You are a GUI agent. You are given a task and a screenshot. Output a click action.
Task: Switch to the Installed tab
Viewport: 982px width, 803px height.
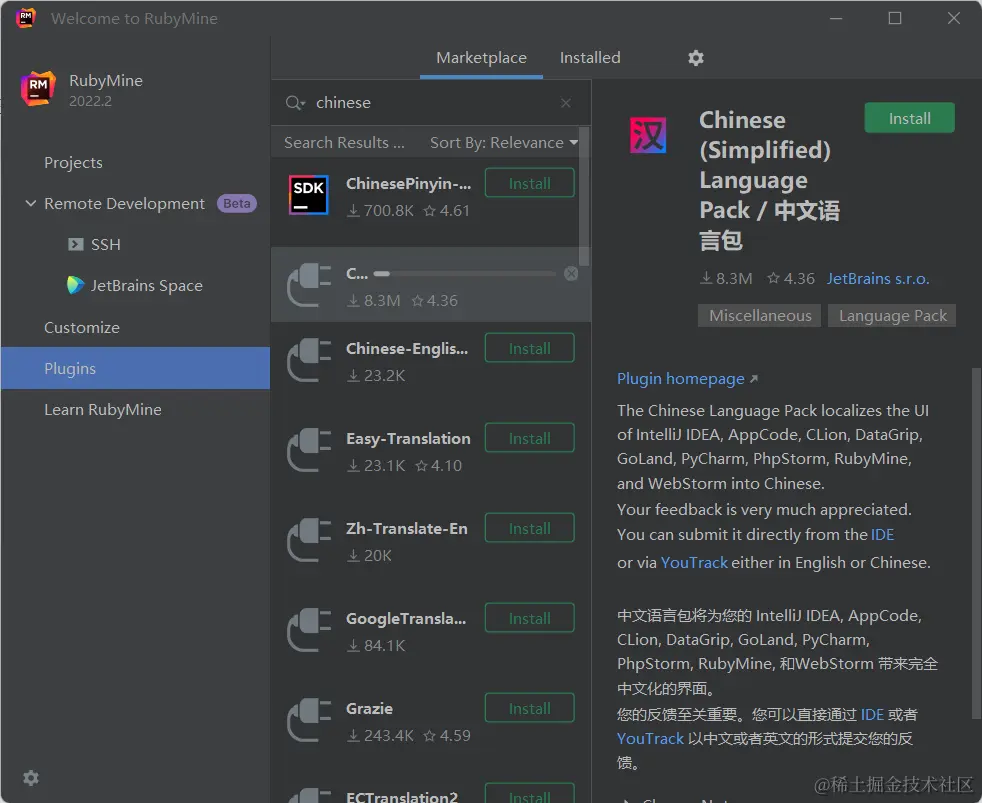589,58
